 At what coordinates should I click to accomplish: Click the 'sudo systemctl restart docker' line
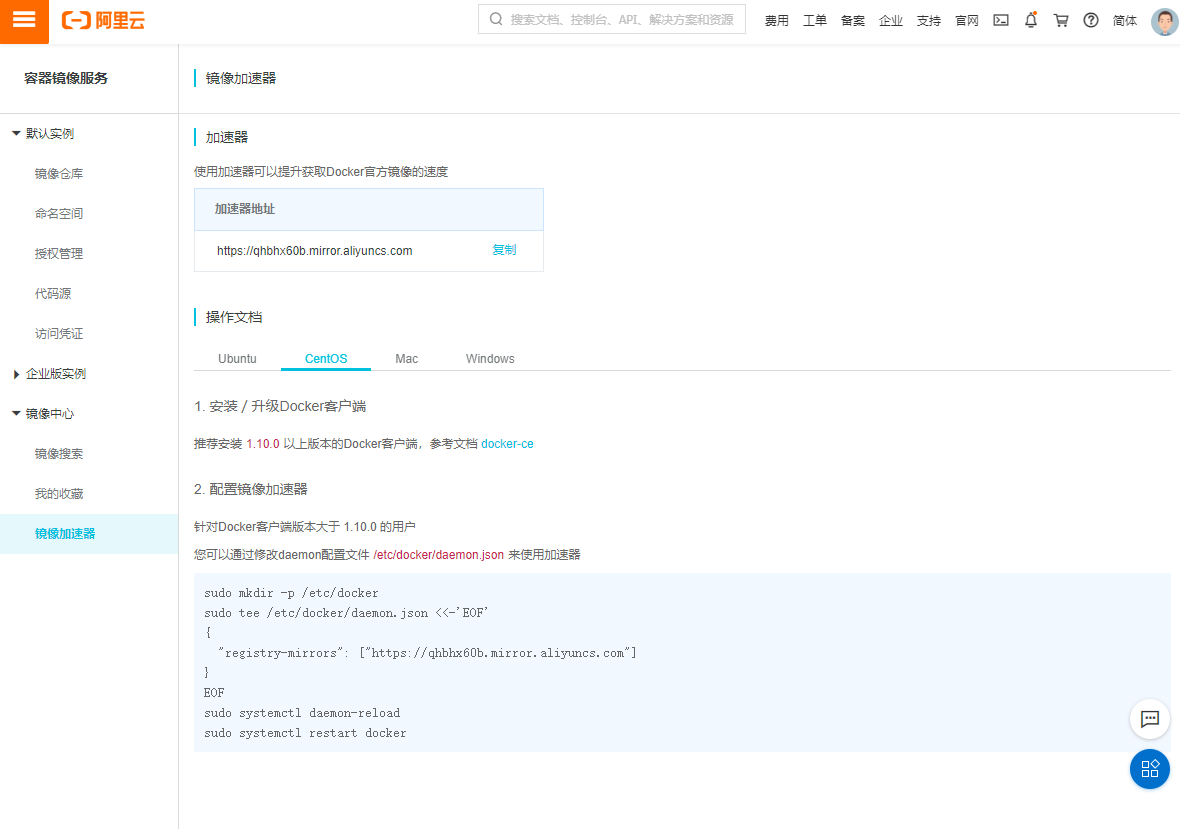pos(305,733)
